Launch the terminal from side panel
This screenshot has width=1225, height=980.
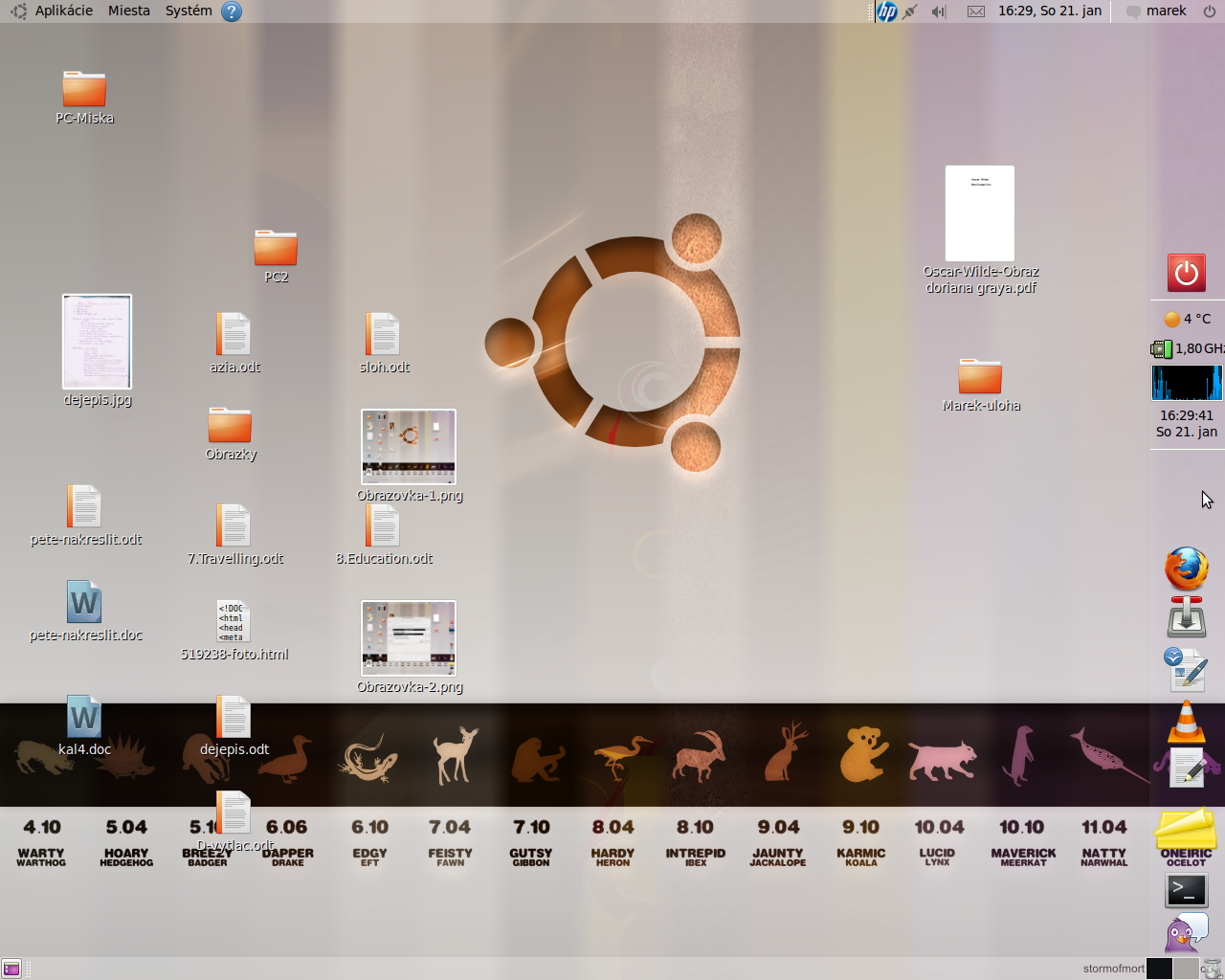(1187, 891)
